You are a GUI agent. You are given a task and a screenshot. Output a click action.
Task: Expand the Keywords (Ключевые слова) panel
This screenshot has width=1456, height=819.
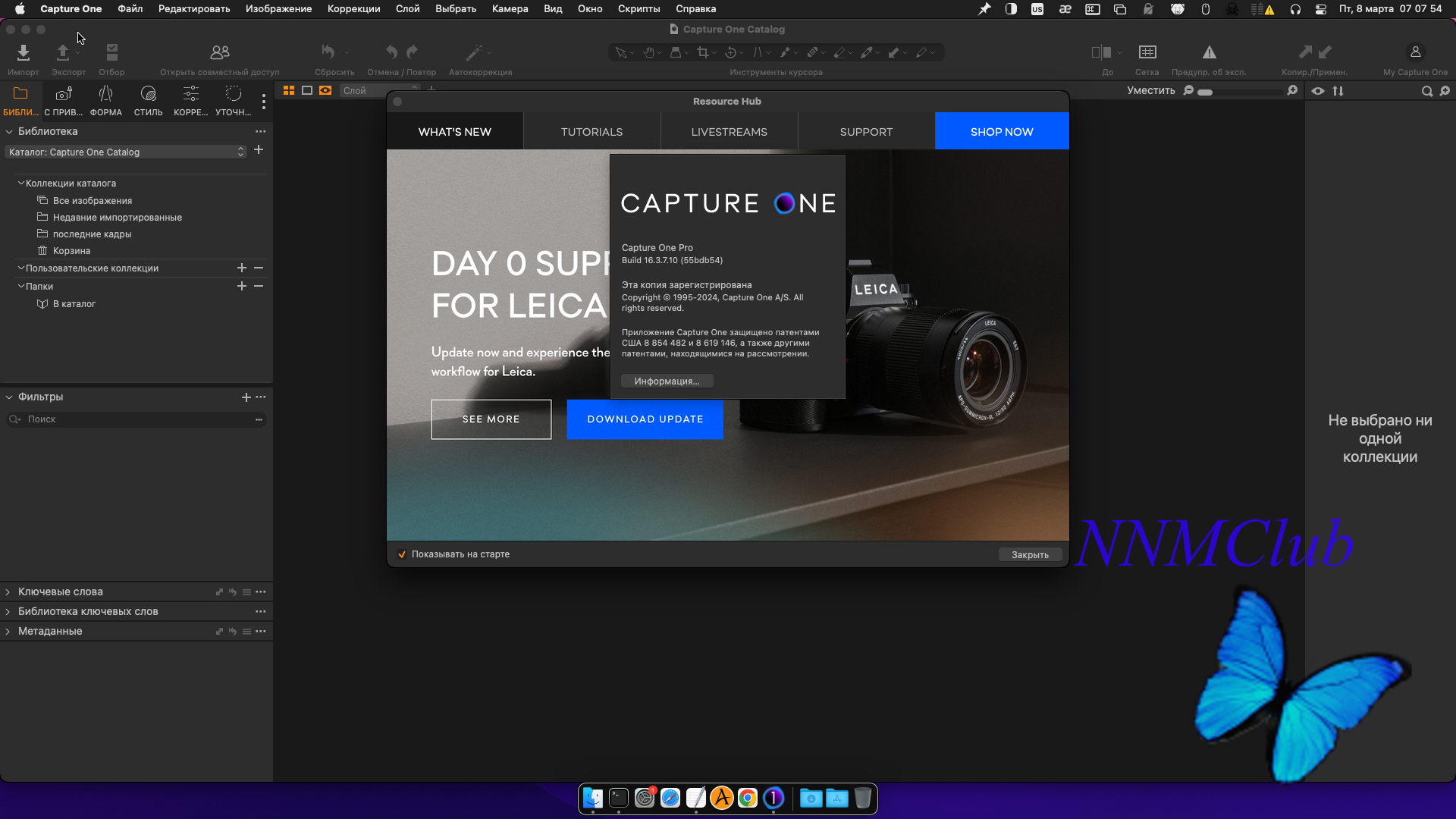[x=8, y=591]
